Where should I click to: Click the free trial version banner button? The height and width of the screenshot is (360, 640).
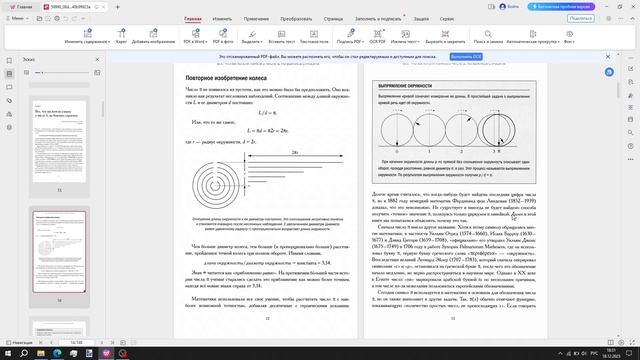click(x=561, y=7)
